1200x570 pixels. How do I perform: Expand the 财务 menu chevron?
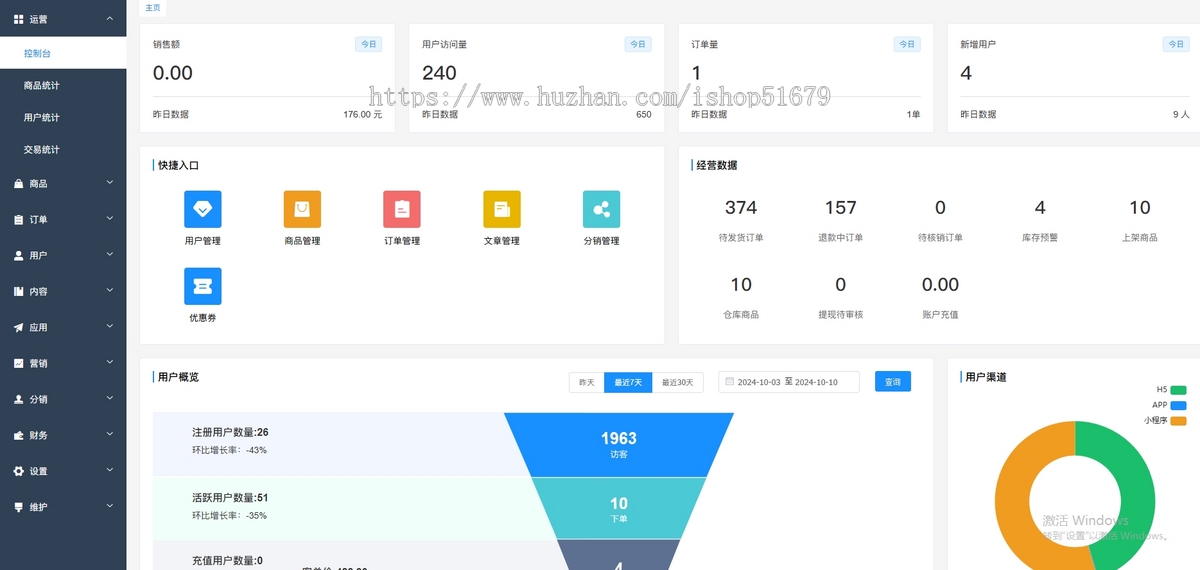click(110, 434)
